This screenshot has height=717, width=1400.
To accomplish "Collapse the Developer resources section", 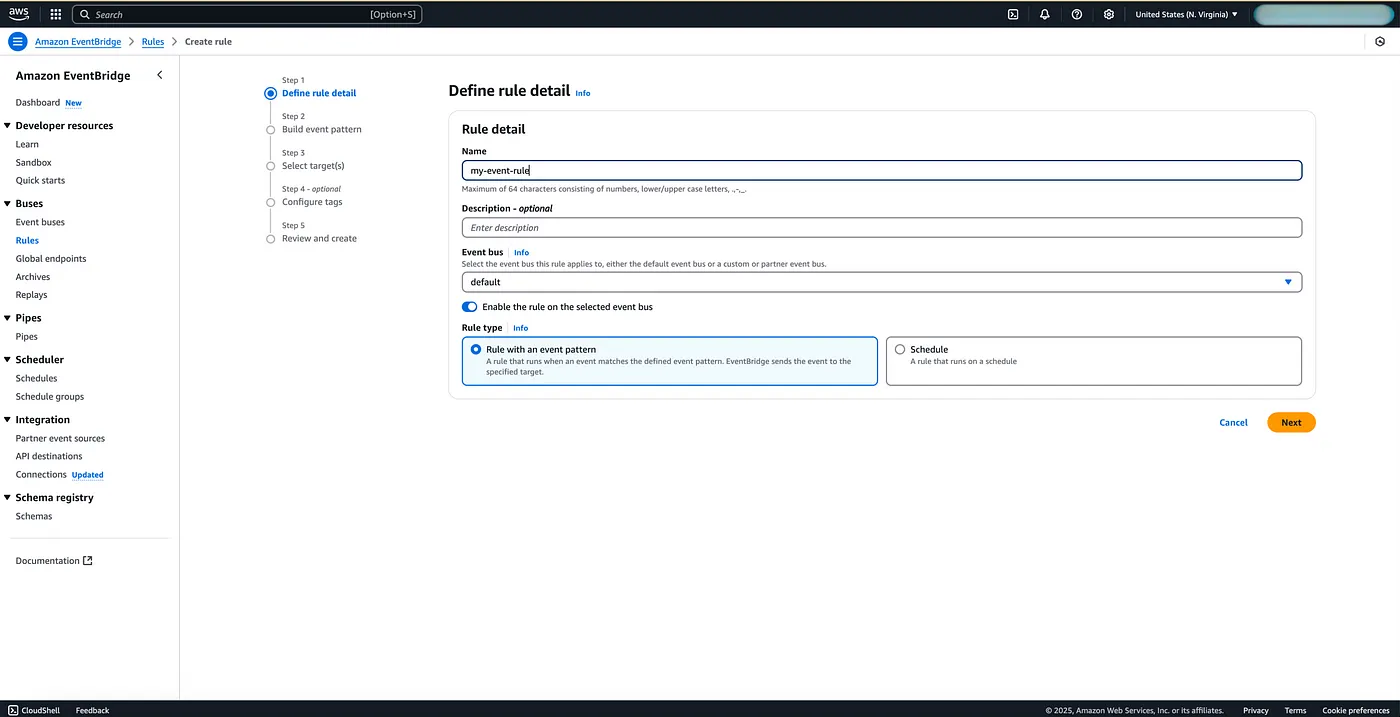I will tap(7, 126).
